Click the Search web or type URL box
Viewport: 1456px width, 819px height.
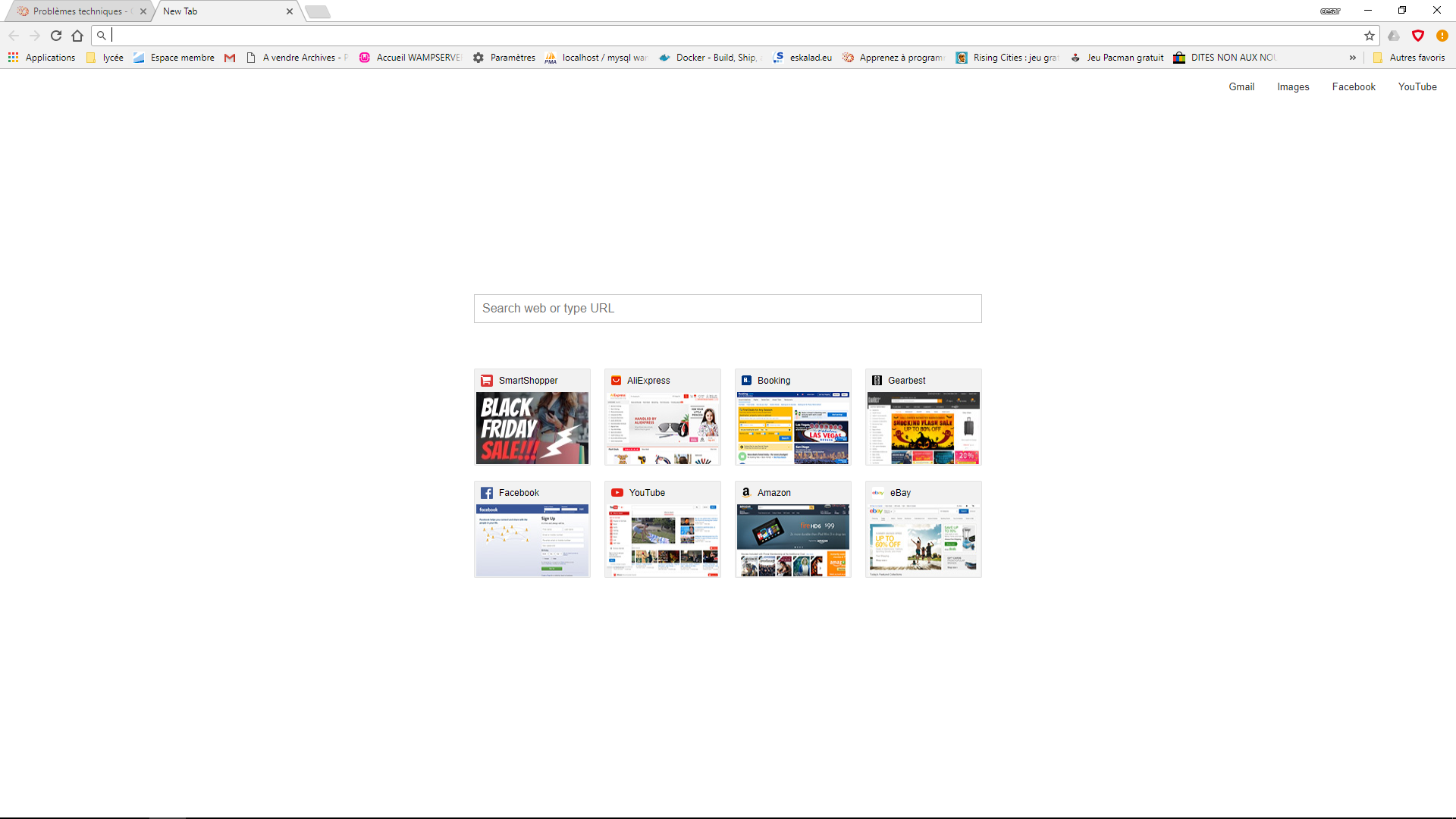[x=727, y=309]
